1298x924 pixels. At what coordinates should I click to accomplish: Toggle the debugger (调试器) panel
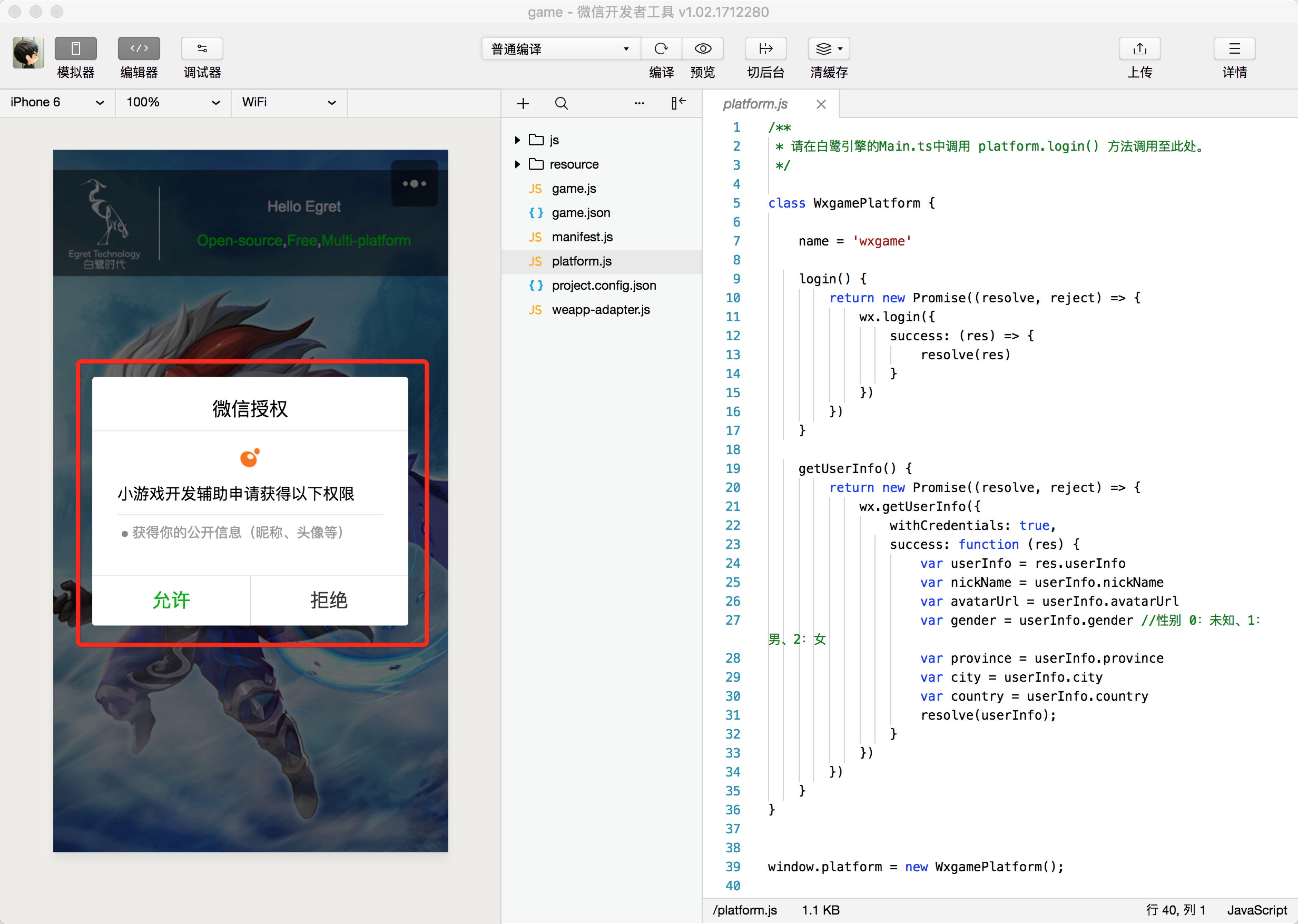(x=202, y=49)
